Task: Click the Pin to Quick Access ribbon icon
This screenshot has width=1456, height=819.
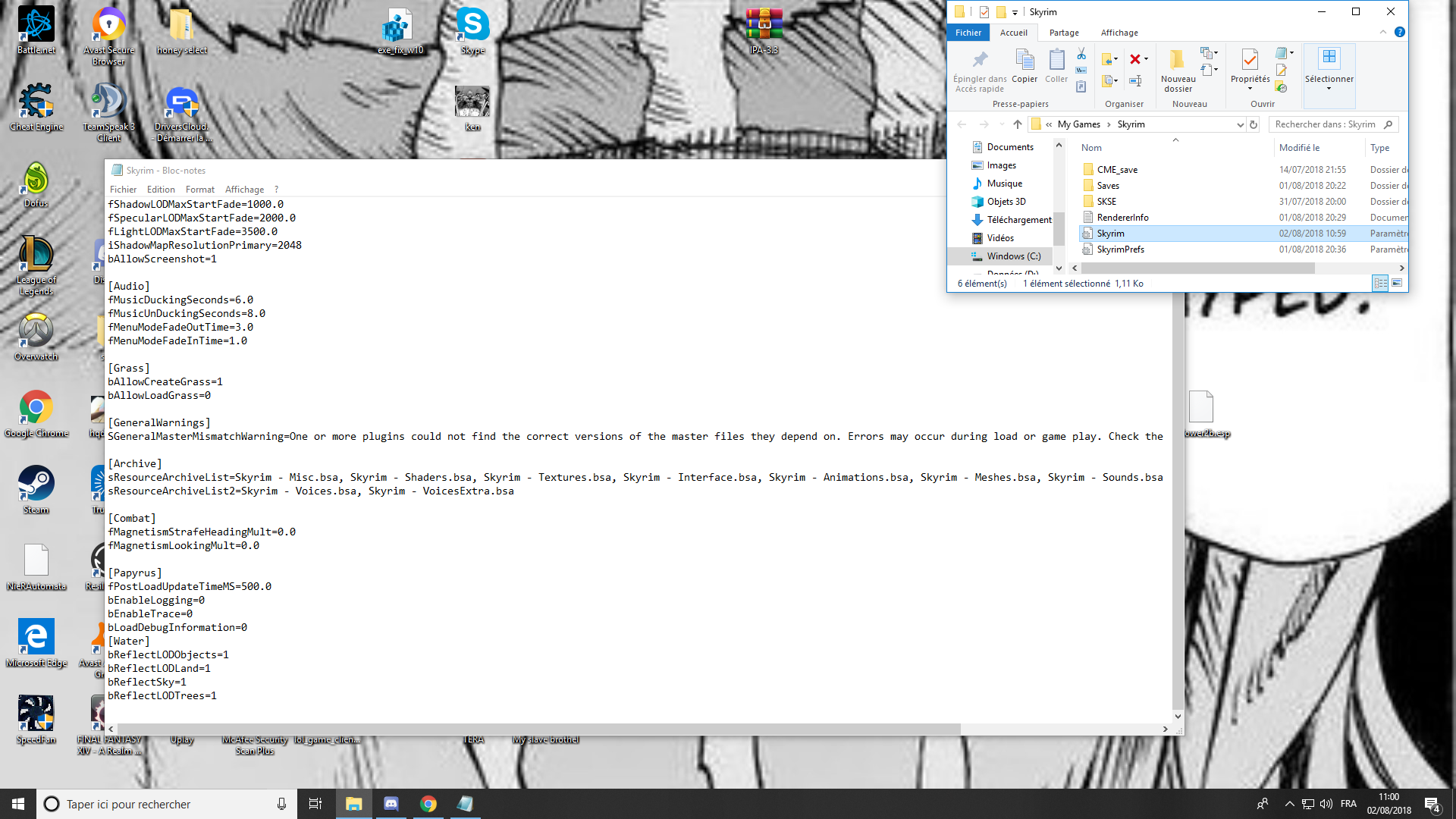Action: click(980, 59)
